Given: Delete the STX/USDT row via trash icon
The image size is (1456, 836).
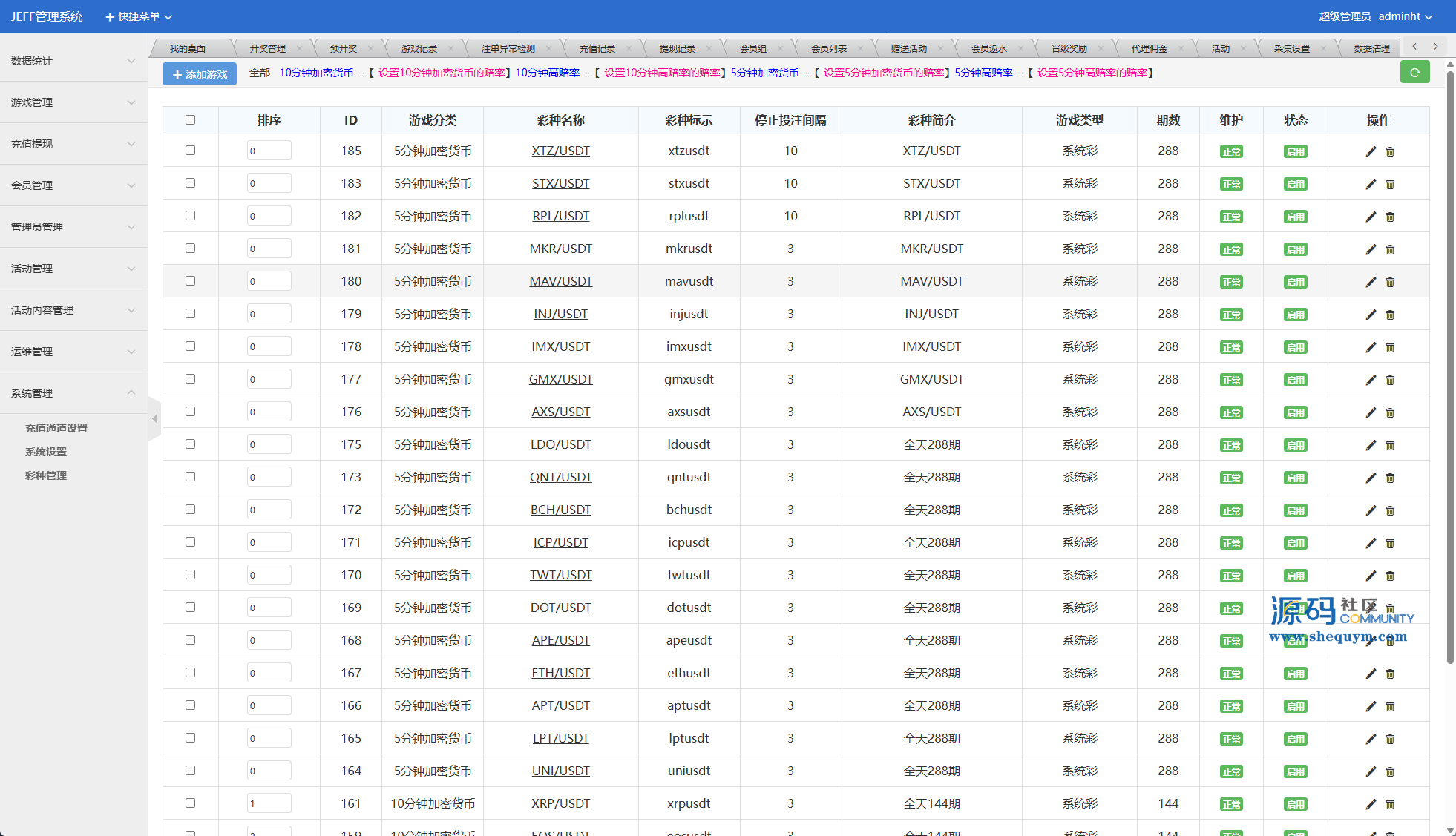Looking at the screenshot, I should [x=1390, y=184].
